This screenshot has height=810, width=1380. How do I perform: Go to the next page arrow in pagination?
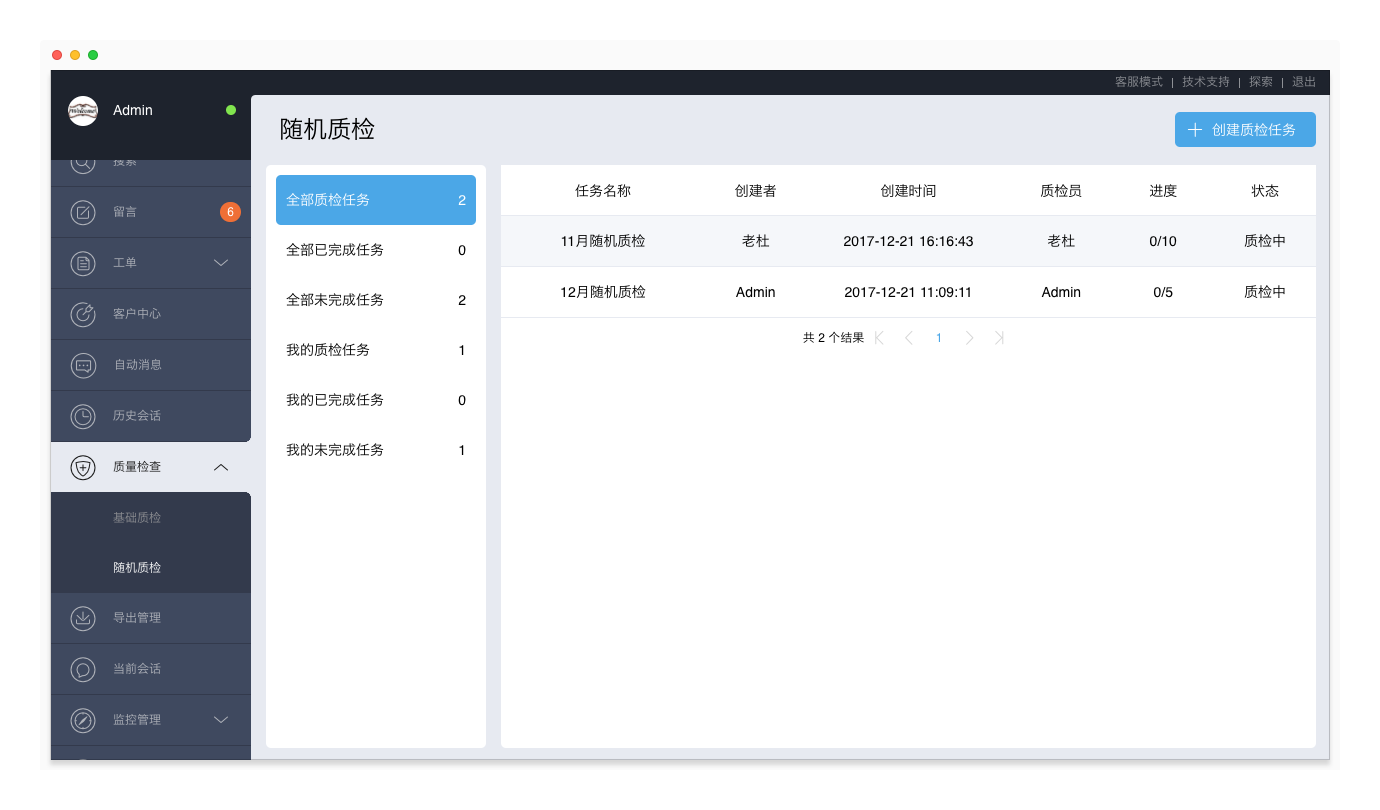pyautogui.click(x=969, y=338)
